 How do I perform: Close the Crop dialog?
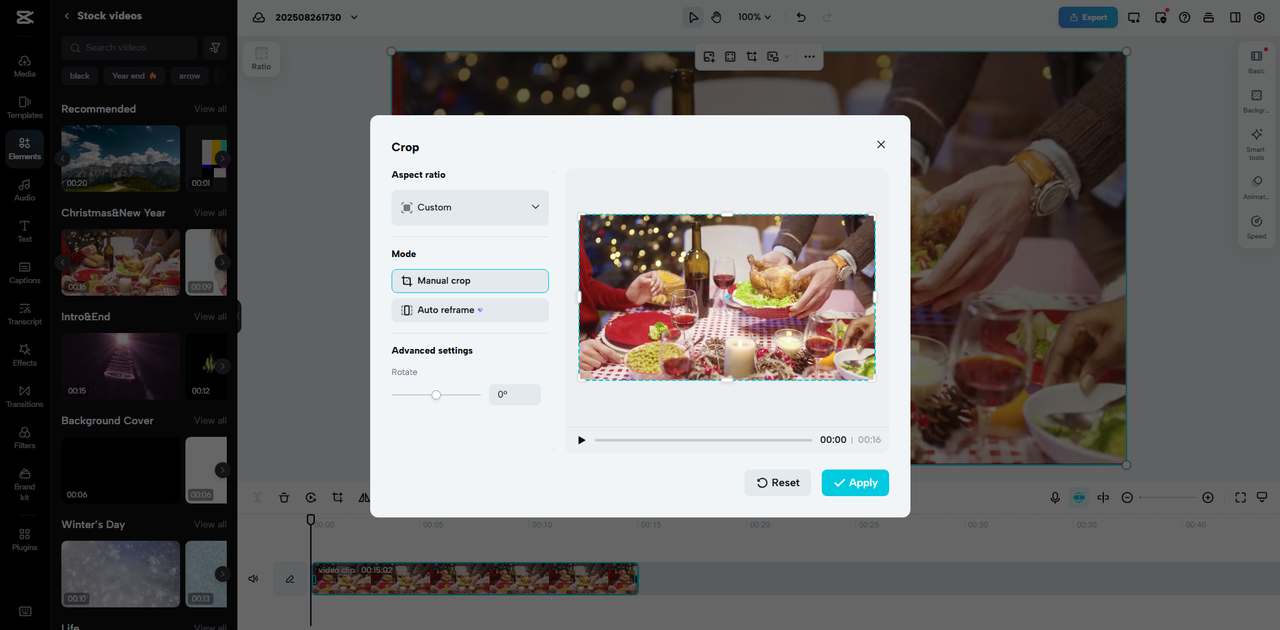881,145
